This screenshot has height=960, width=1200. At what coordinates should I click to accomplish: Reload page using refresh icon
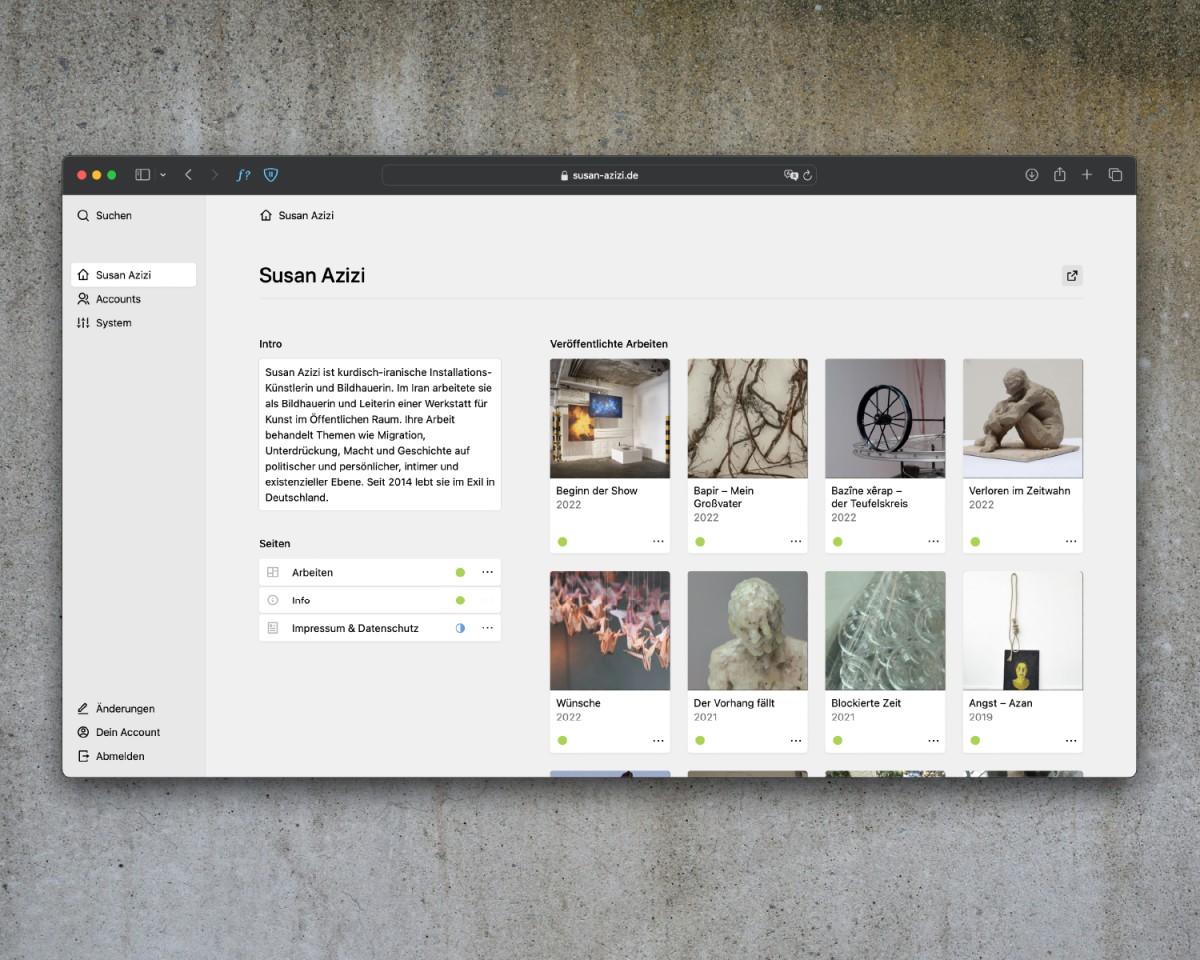tap(808, 175)
